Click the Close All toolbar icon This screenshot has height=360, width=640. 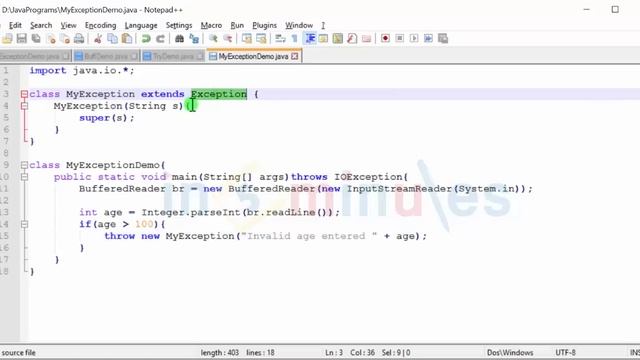pyautogui.click(x=65, y=39)
